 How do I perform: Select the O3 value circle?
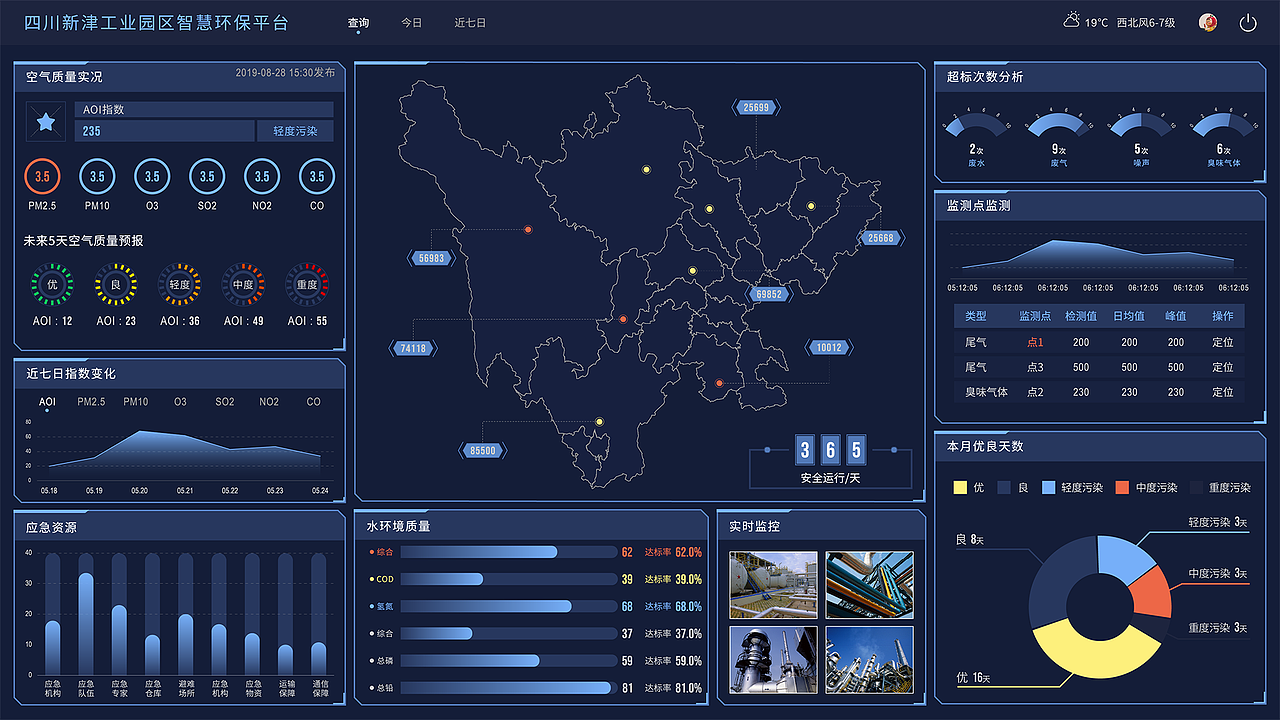(152, 177)
